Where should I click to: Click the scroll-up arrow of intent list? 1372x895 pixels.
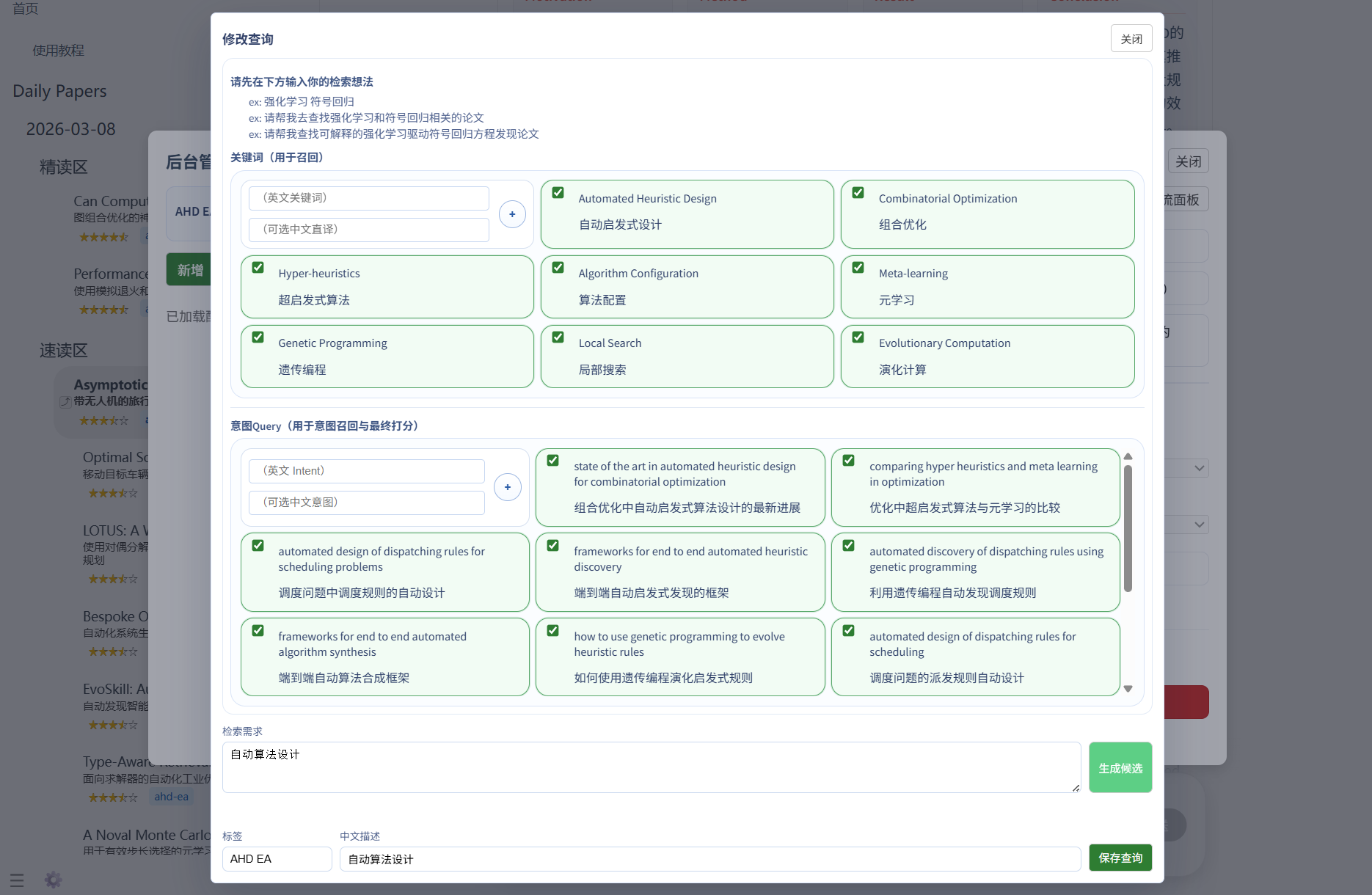pyautogui.click(x=1128, y=456)
